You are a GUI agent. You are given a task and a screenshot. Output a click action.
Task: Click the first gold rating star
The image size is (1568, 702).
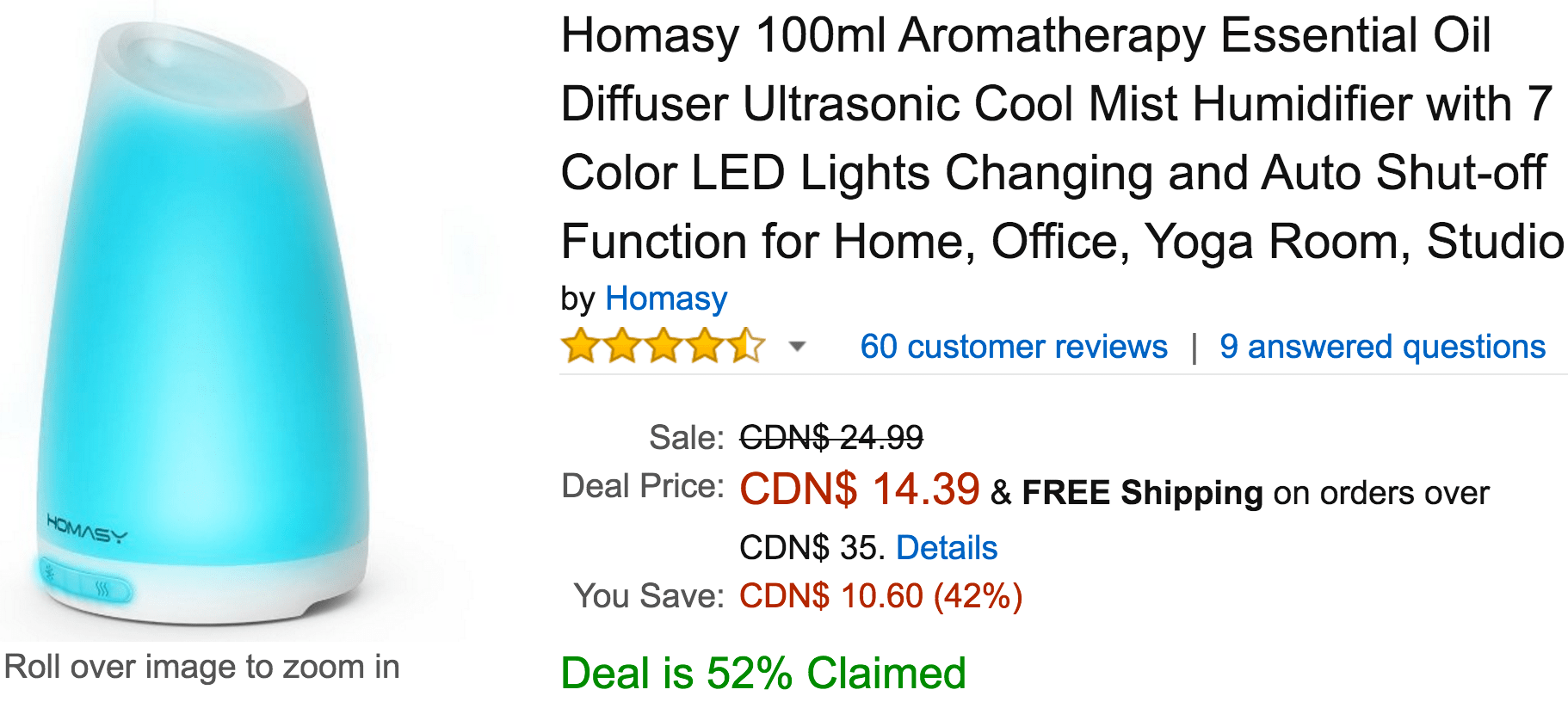point(580,346)
